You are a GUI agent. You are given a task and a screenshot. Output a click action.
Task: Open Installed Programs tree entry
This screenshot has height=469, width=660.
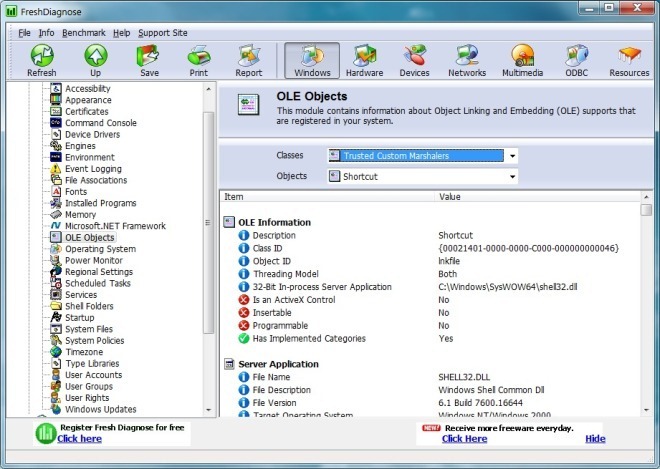click(x=101, y=203)
